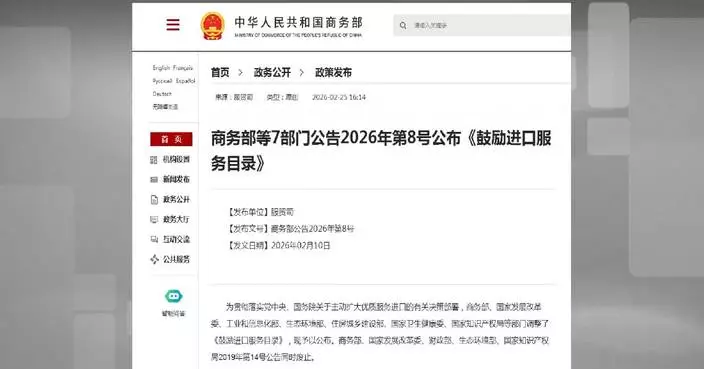704x369 pixels.
Task: Switch language to Deutsch
Action: [162, 94]
